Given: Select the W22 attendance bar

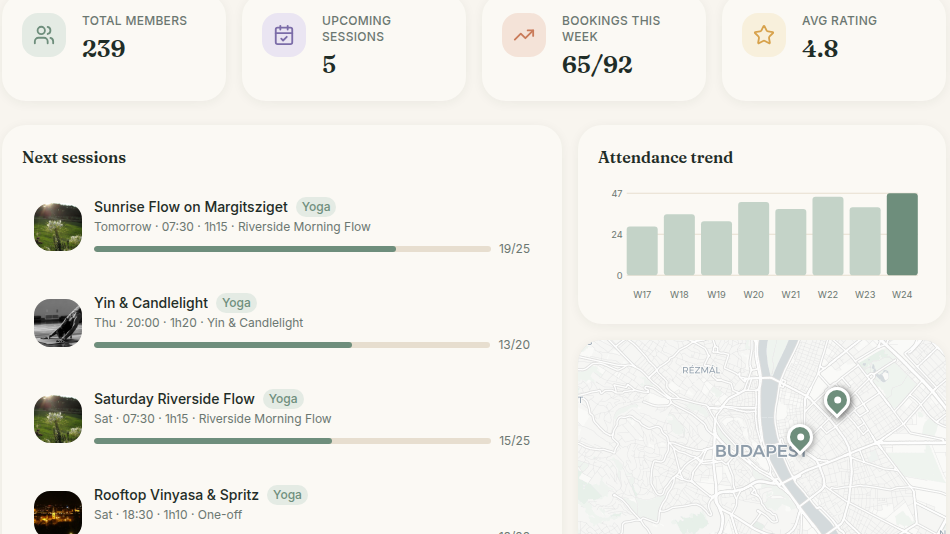Looking at the screenshot, I should pyautogui.click(x=828, y=236).
